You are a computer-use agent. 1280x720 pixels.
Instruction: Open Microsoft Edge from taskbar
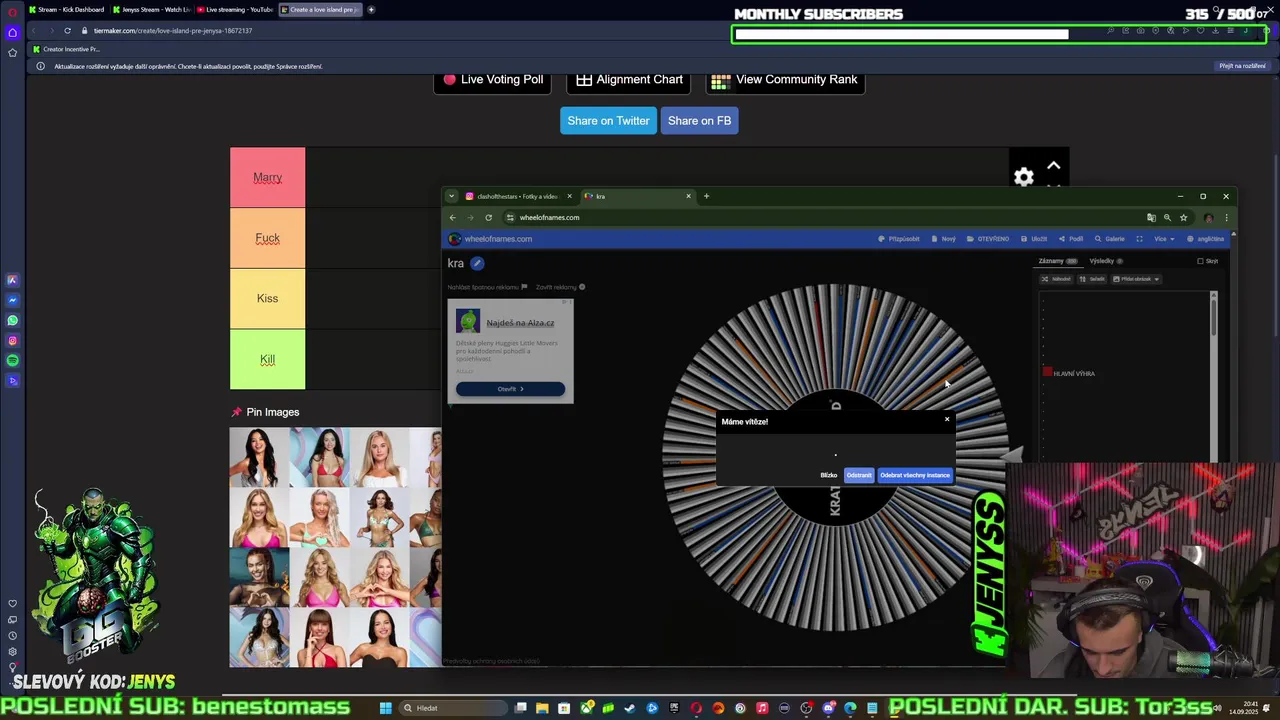click(x=850, y=708)
